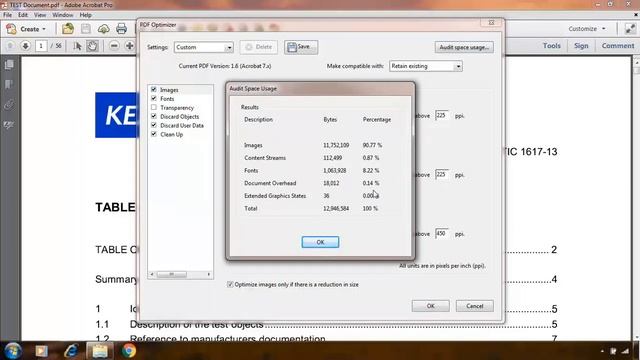Click the Total bytes value 12,946,584
The image size is (640, 360).
[x=336, y=209]
